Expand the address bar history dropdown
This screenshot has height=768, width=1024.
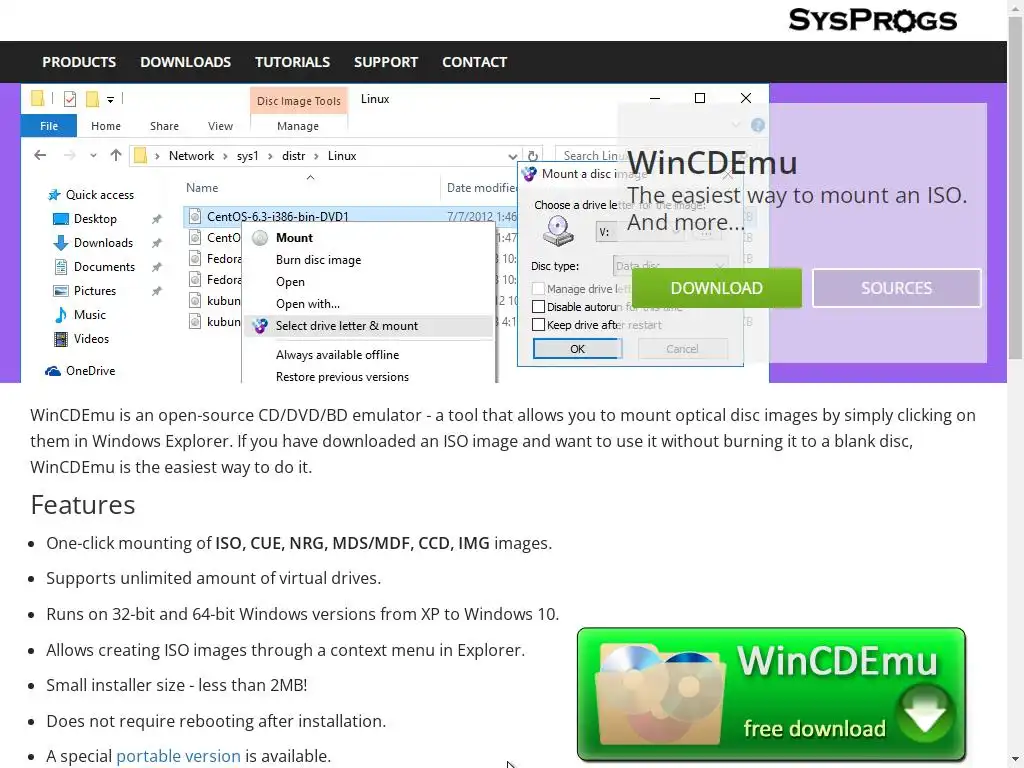[513, 156]
